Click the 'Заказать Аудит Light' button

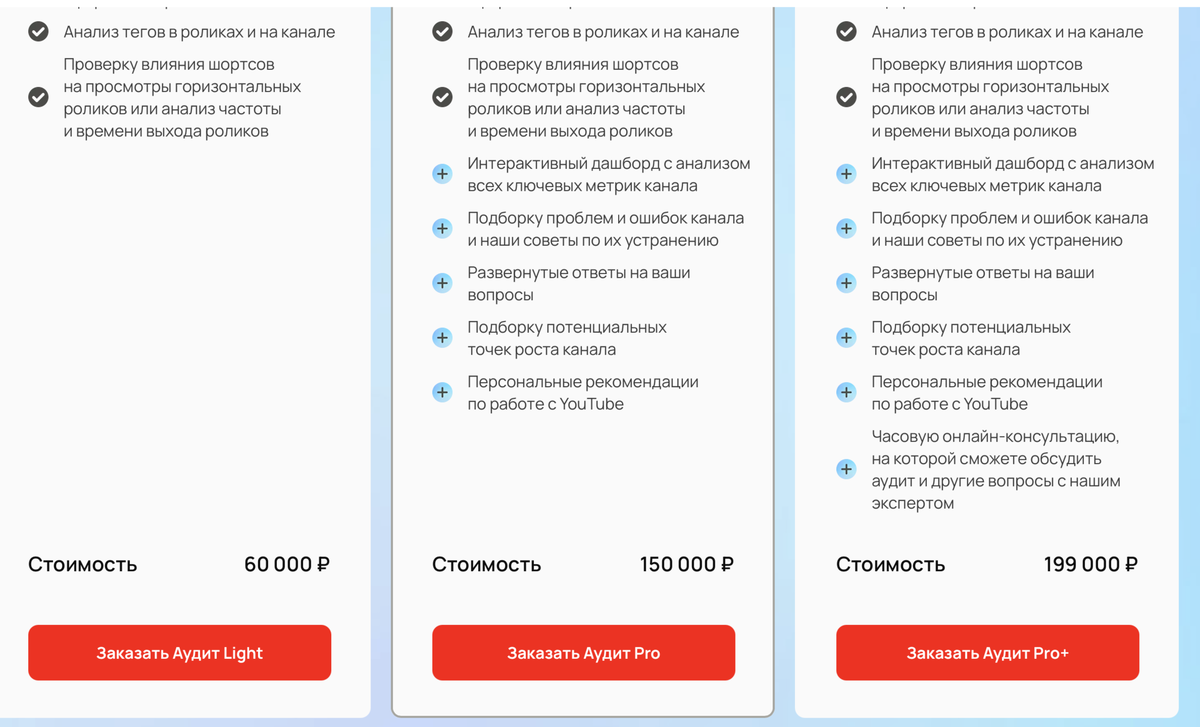coord(179,653)
